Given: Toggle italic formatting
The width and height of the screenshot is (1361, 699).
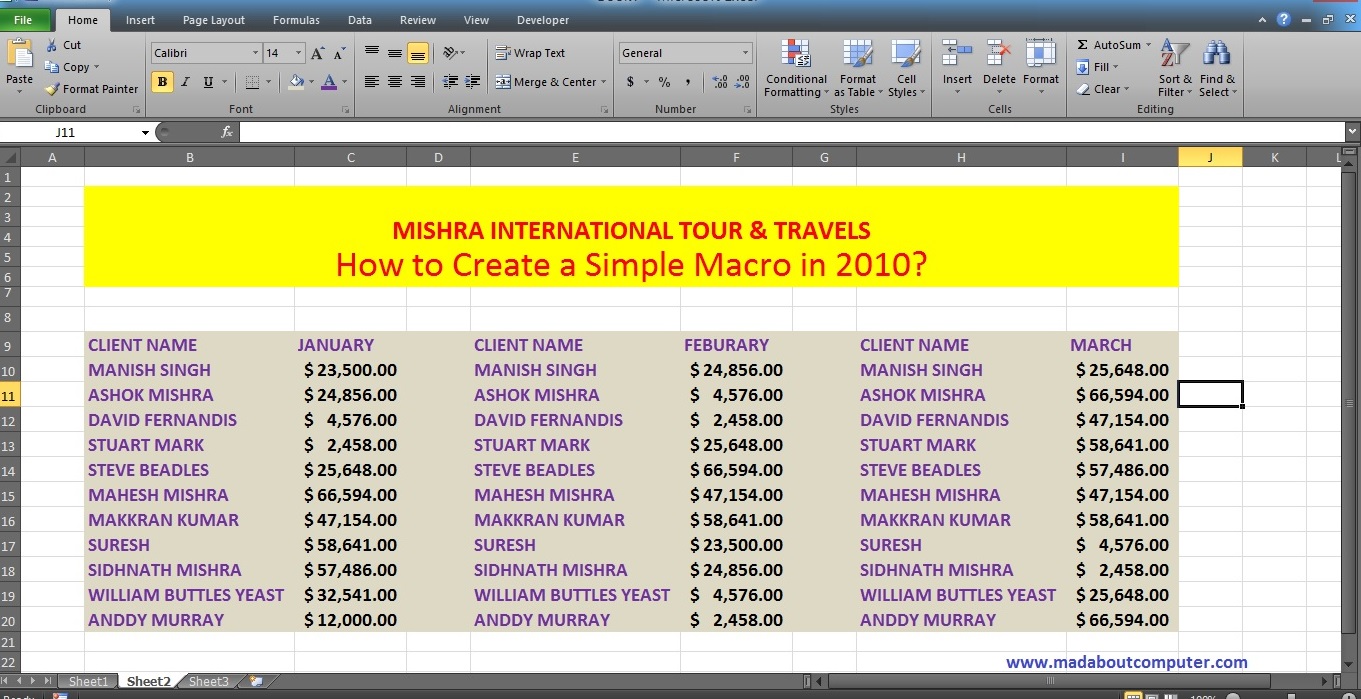Looking at the screenshot, I should [184, 81].
